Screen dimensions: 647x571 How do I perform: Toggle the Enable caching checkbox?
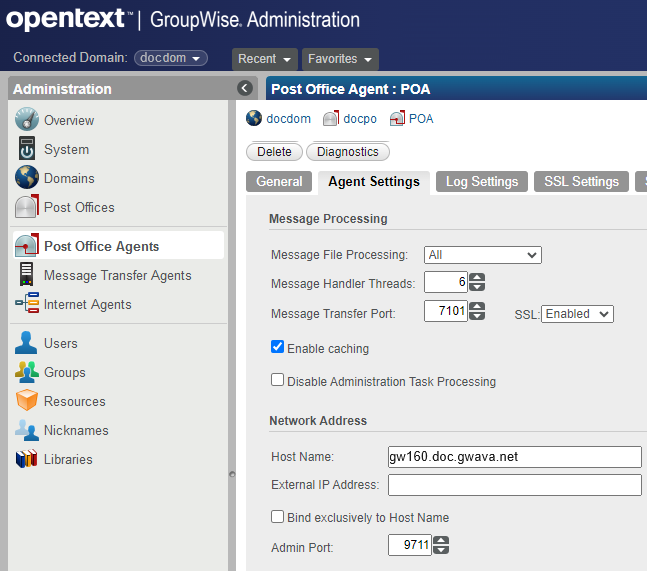[278, 348]
